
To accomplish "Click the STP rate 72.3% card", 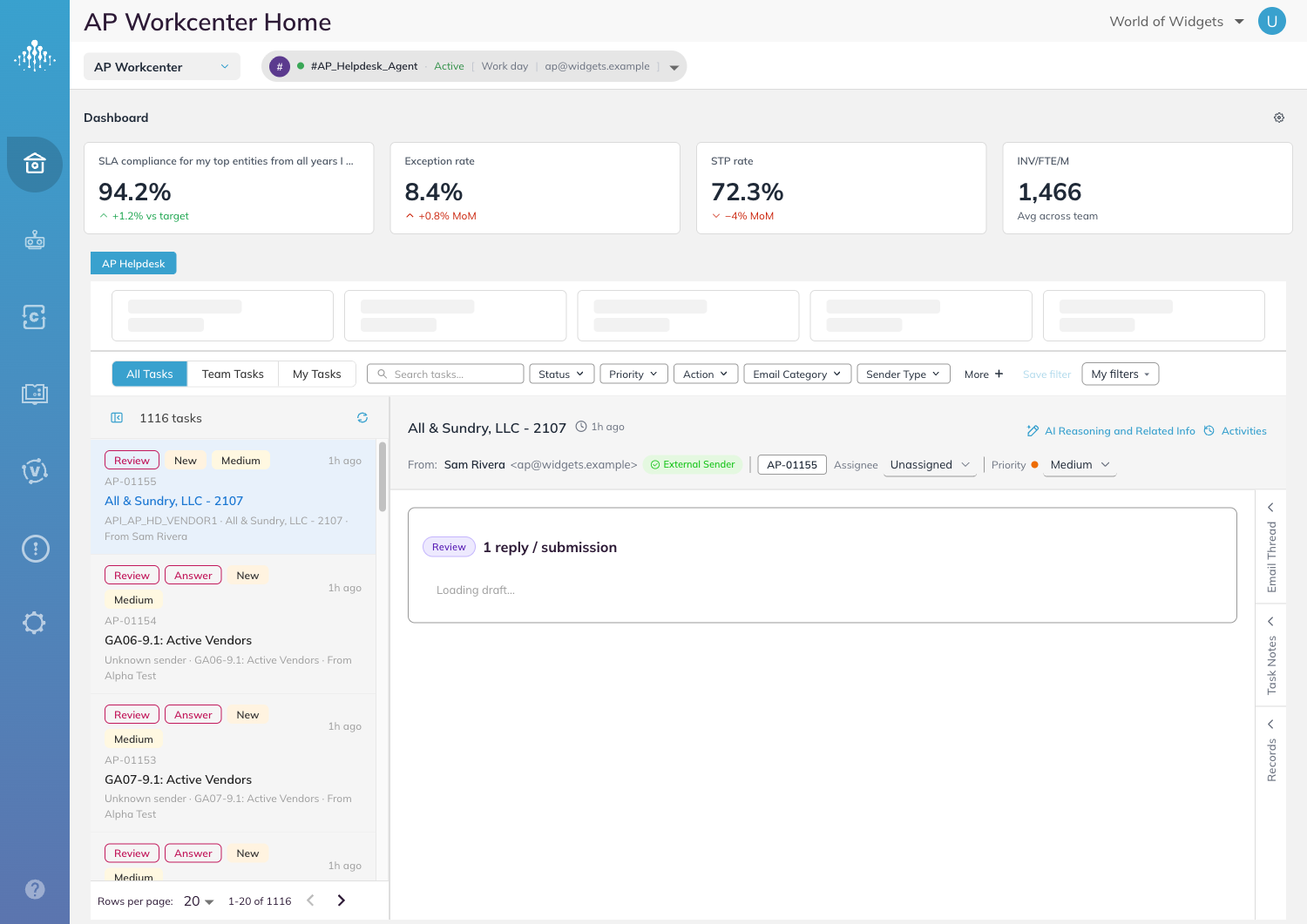I will [x=842, y=188].
